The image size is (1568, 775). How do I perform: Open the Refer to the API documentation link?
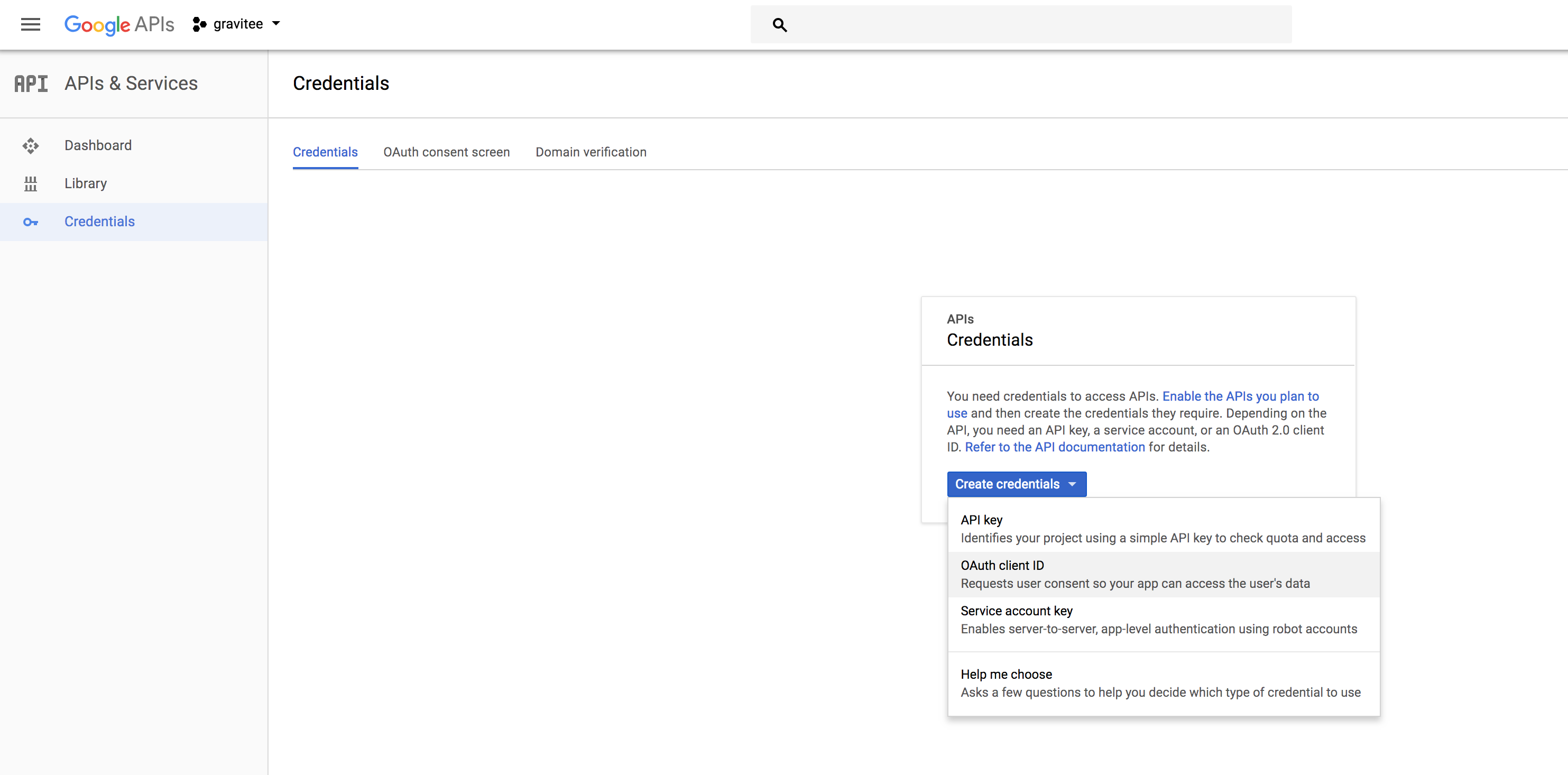click(x=1054, y=447)
